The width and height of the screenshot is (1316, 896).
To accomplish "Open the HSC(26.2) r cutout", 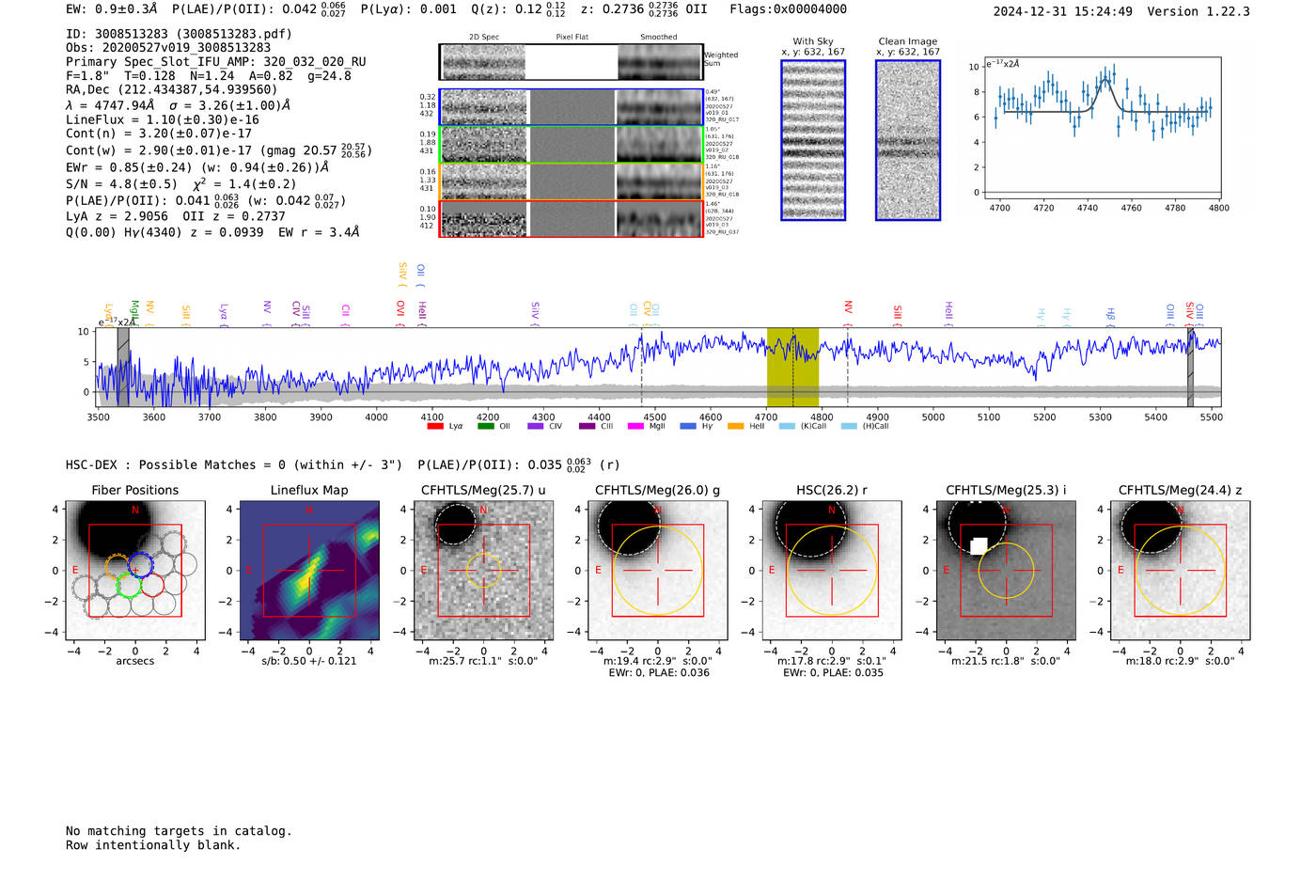I will 831,571.
